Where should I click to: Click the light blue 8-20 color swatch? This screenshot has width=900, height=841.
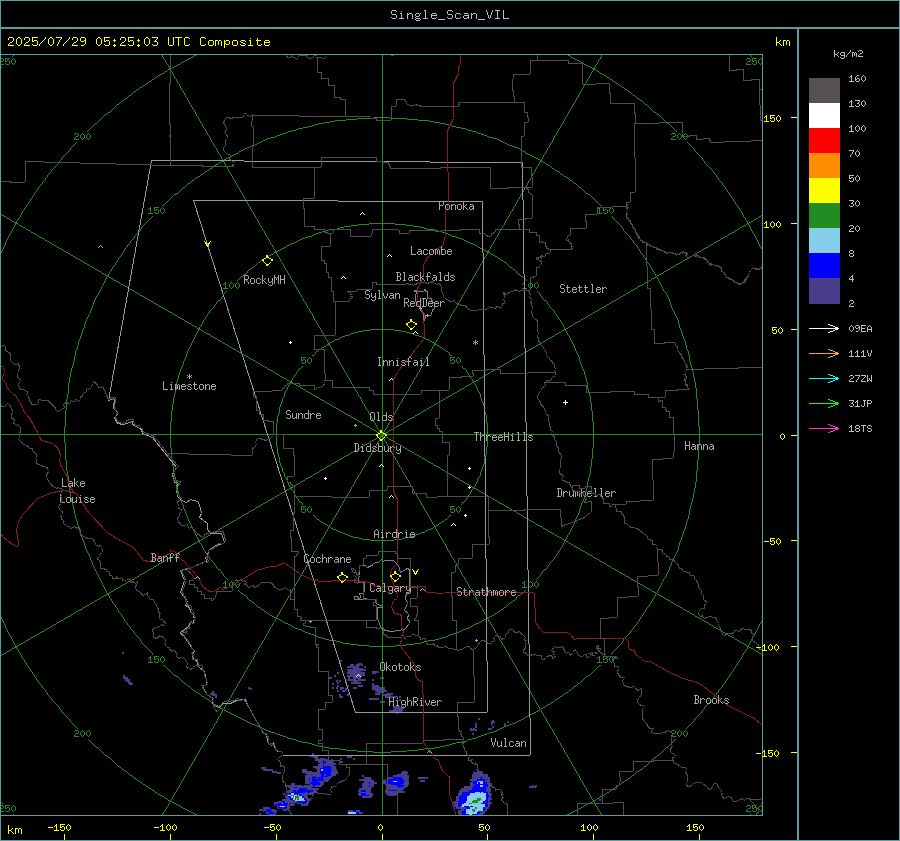coord(824,241)
